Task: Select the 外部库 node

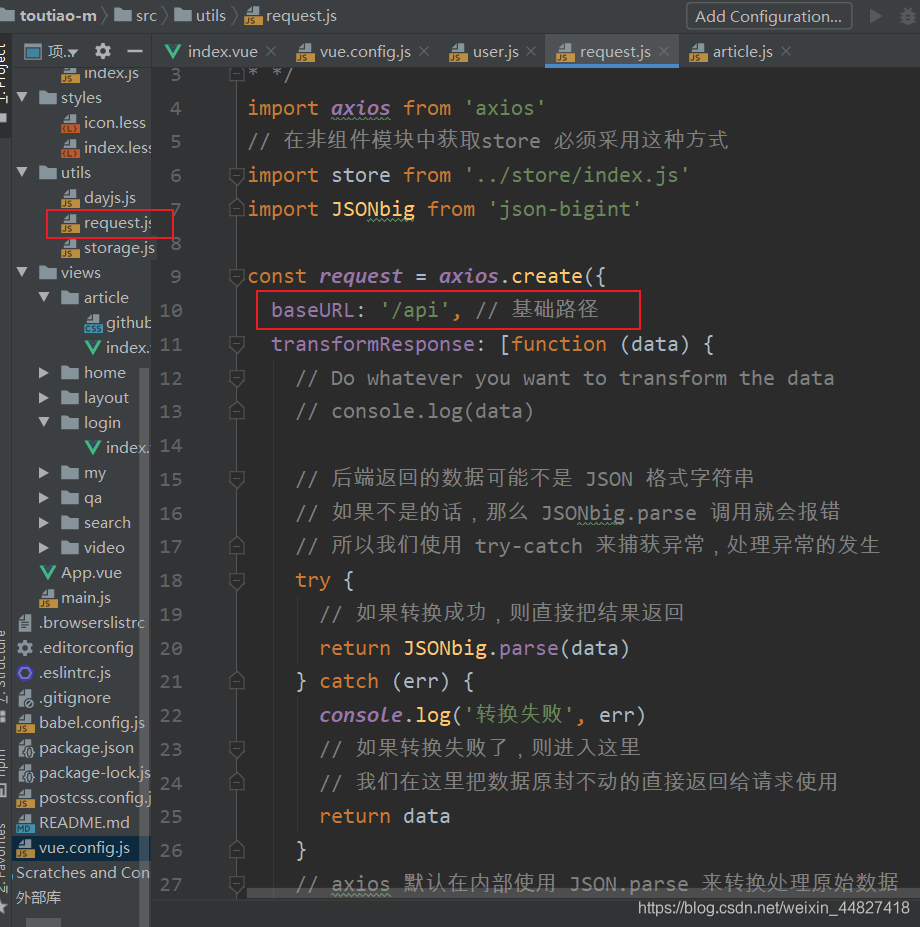Action: click(38, 897)
